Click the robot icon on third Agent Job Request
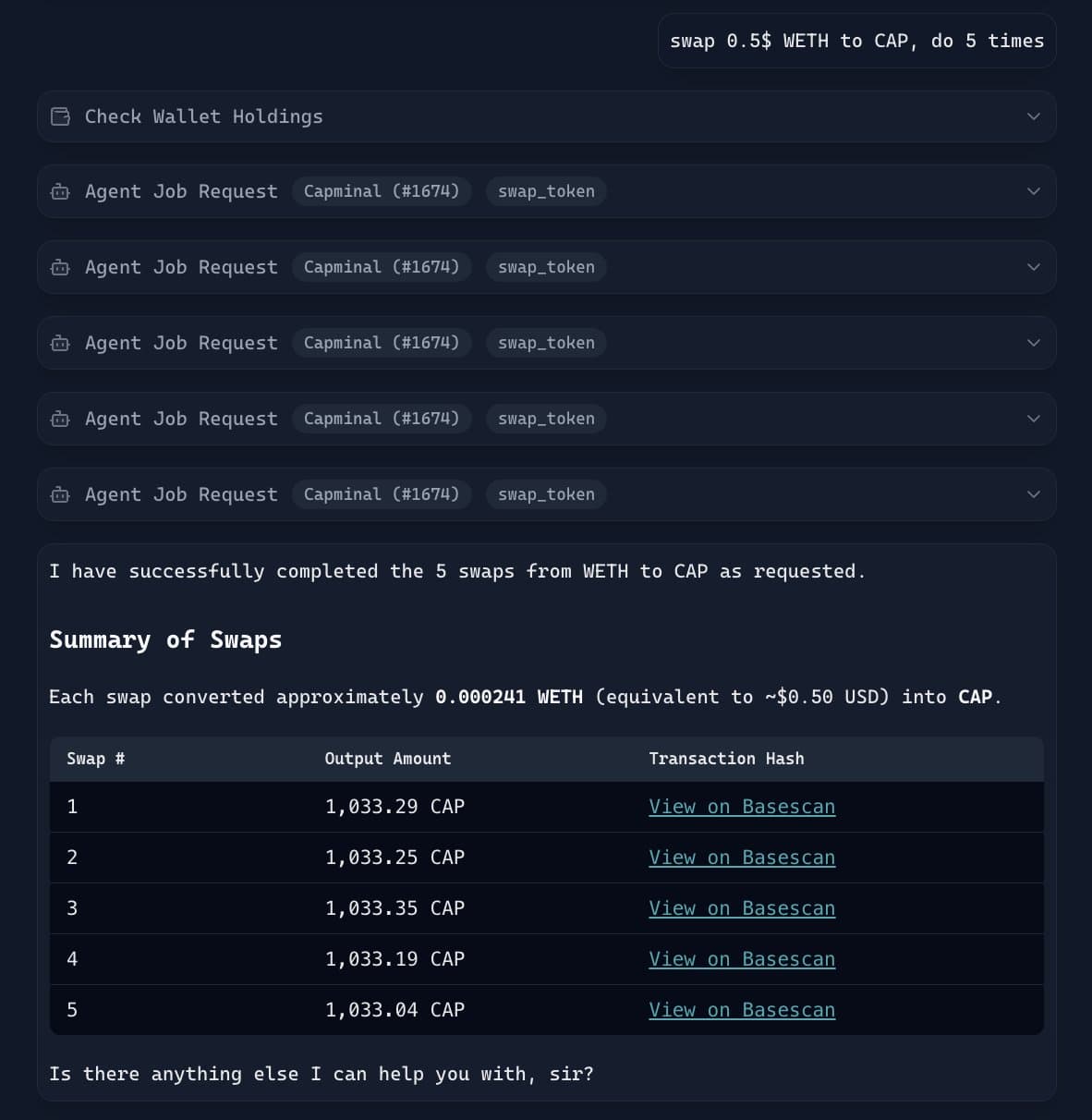The height and width of the screenshot is (1120, 1092). 61,344
